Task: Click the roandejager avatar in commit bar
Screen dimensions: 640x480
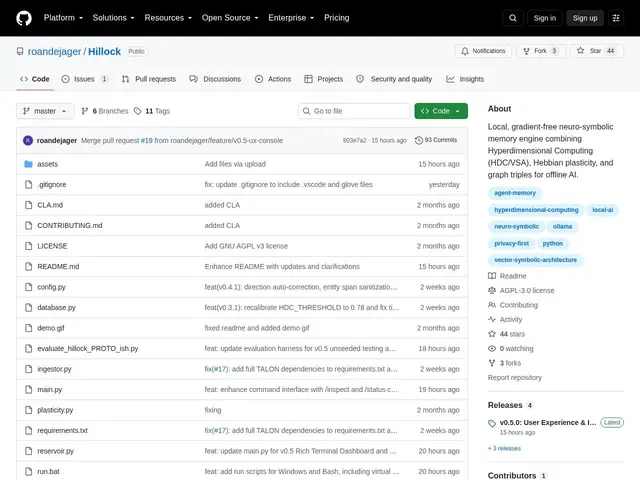Action: (x=28, y=140)
